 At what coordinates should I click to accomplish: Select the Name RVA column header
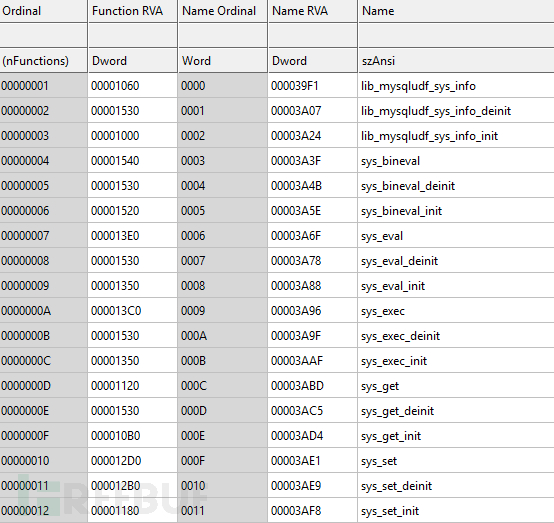pyautogui.click(x=313, y=11)
